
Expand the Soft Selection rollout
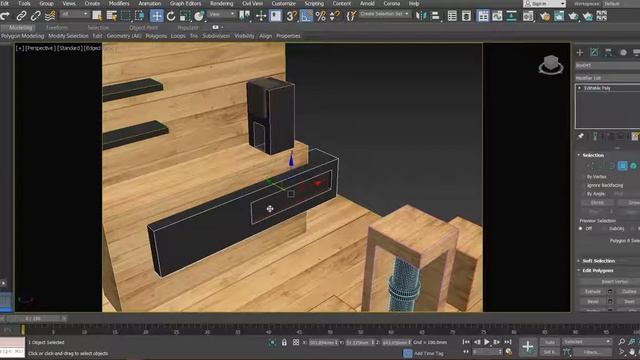click(598, 260)
